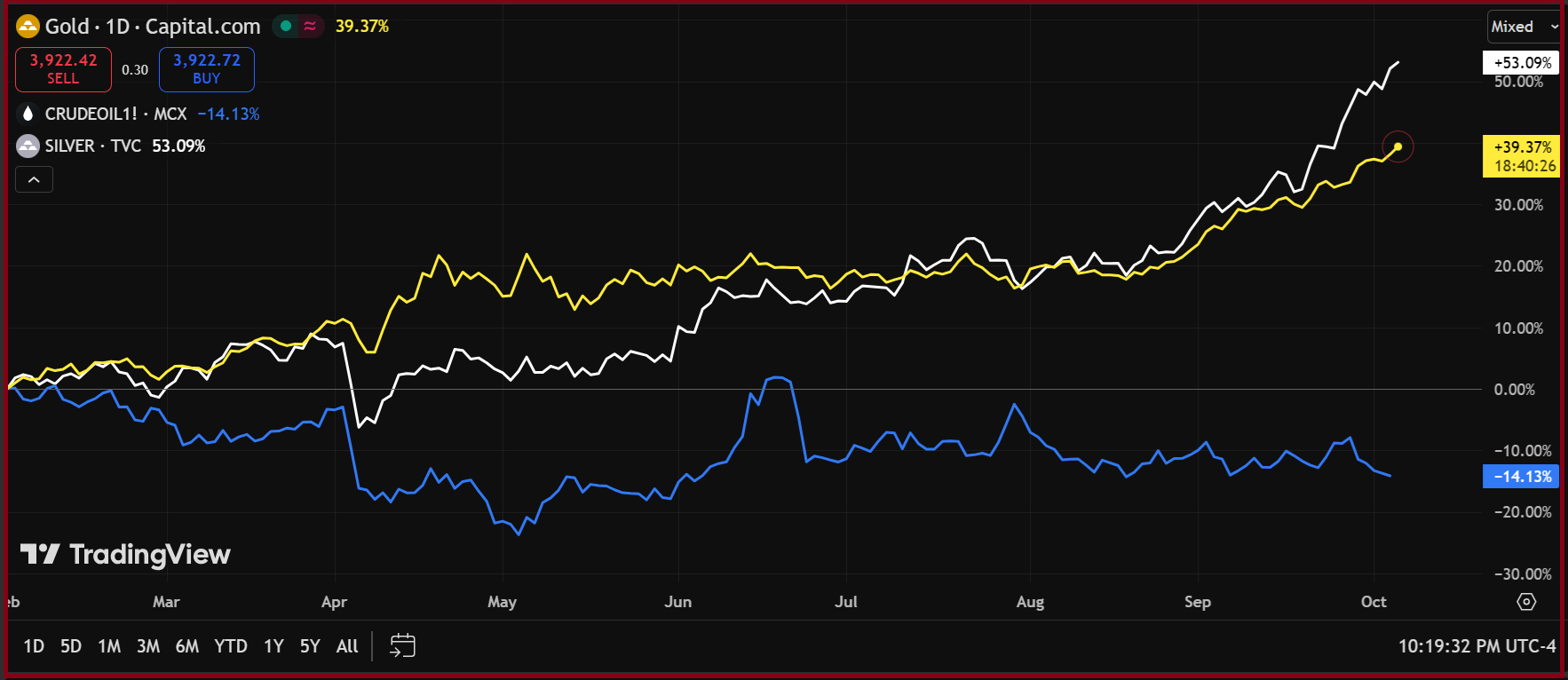Click the blue -14.13% price label

(x=1522, y=477)
